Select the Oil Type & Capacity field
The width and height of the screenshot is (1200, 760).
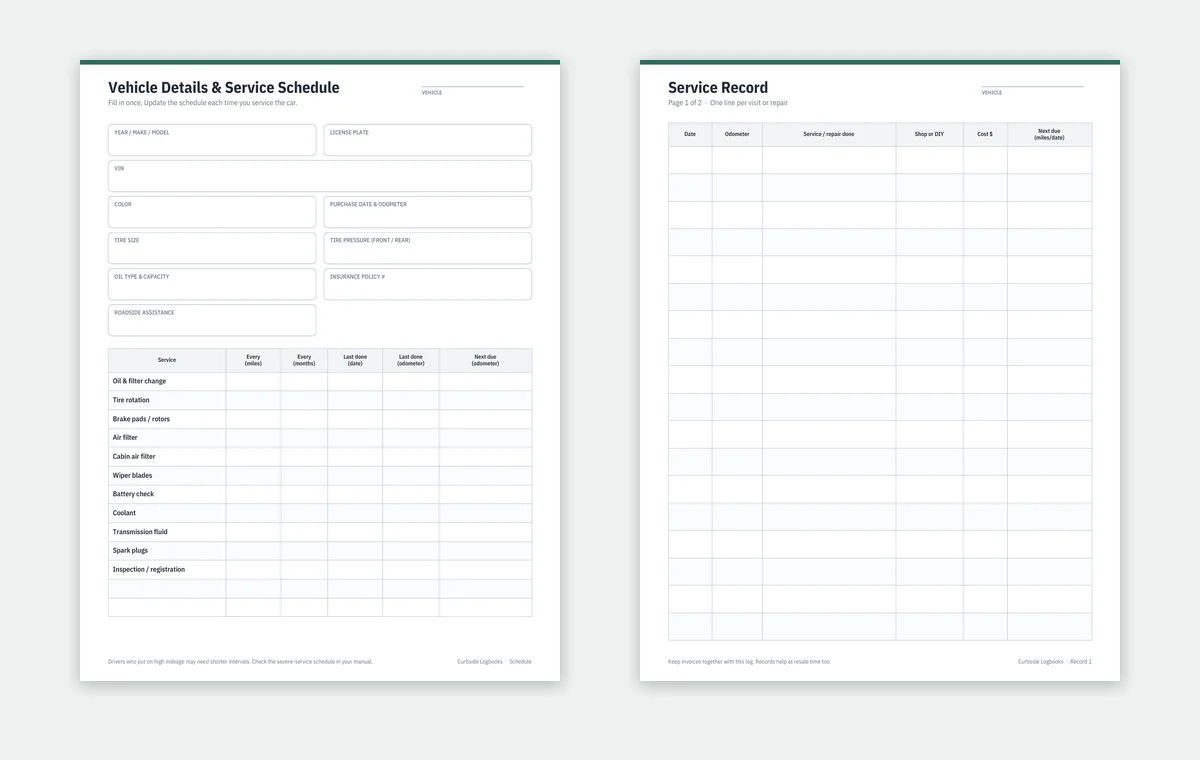tap(212, 284)
